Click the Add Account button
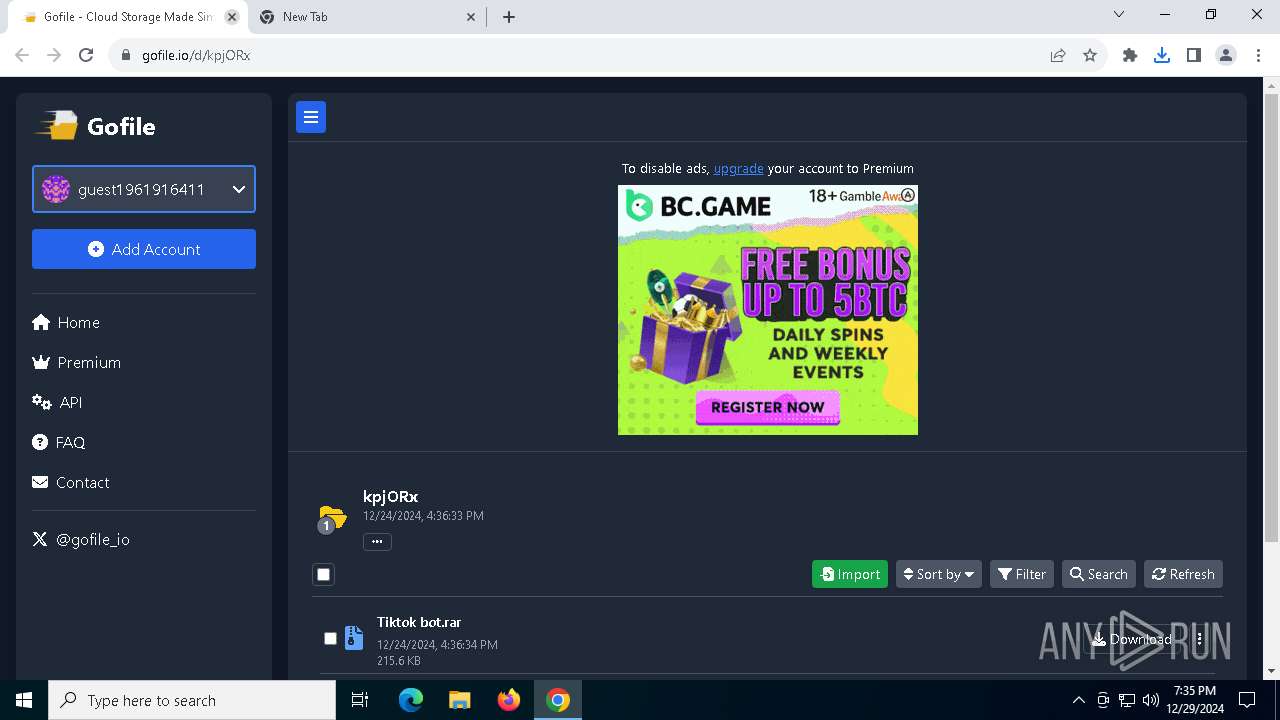 (x=144, y=249)
